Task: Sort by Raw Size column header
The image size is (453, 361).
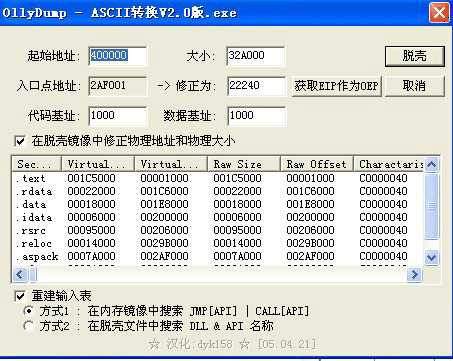Action: (x=244, y=164)
